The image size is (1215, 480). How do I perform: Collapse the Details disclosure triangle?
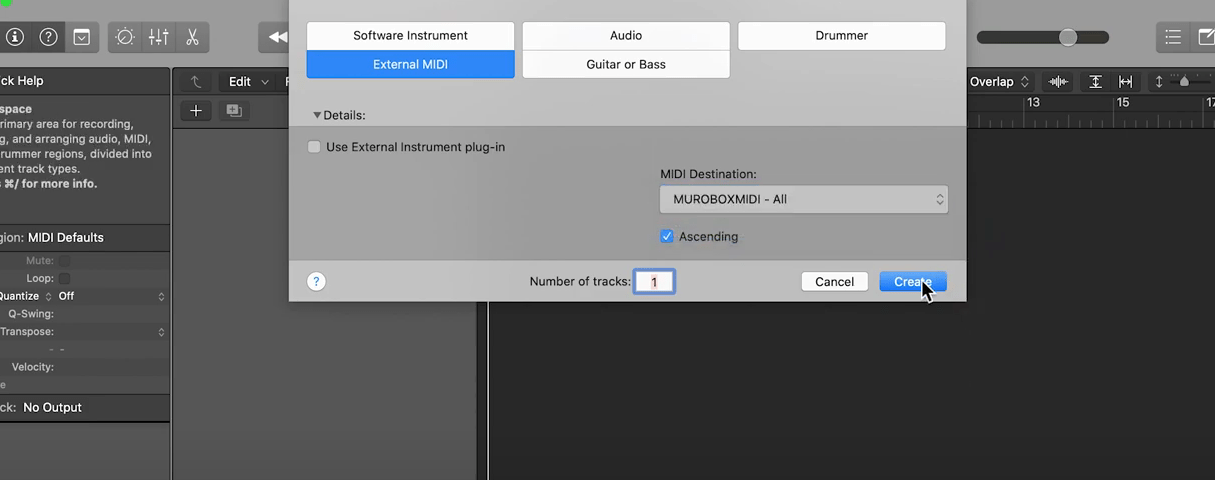coord(318,116)
